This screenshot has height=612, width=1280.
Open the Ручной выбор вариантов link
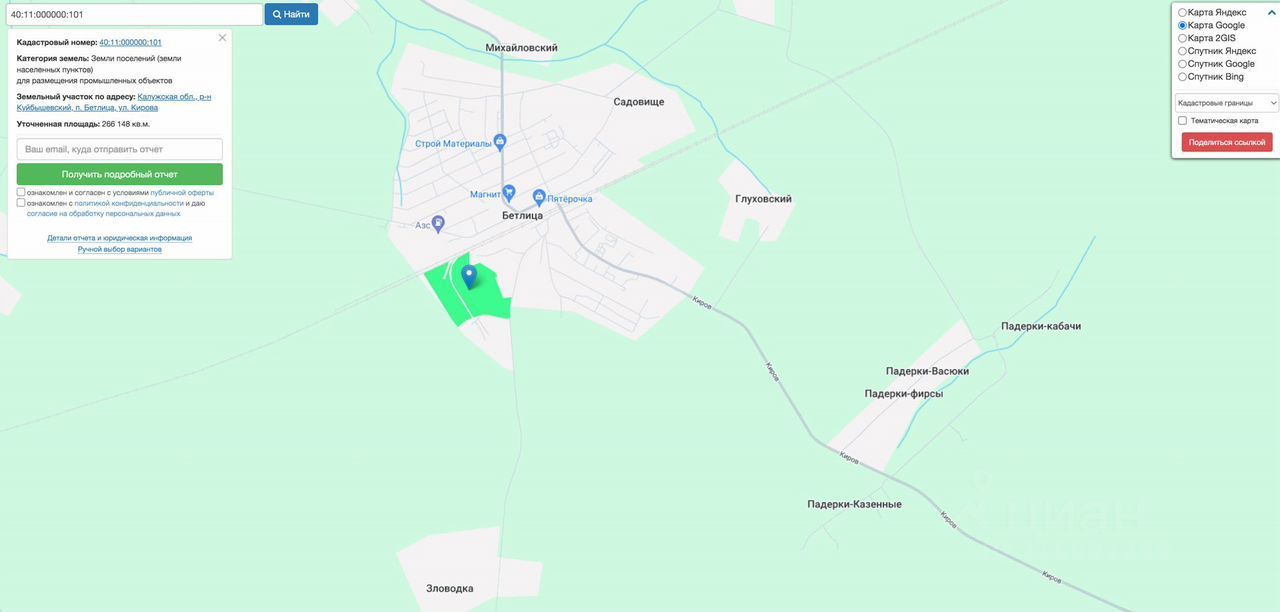tap(120, 249)
